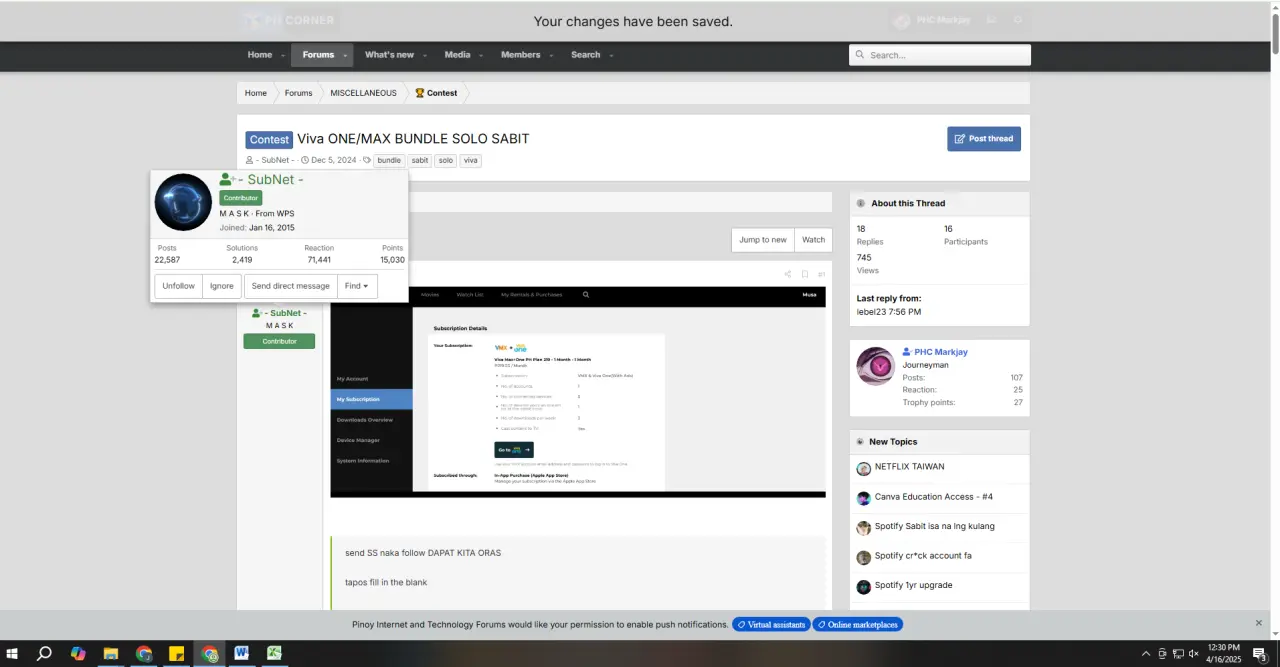1280x667 pixels.
Task: Expand the Search nav dropdown arrow
Action: 611,55
